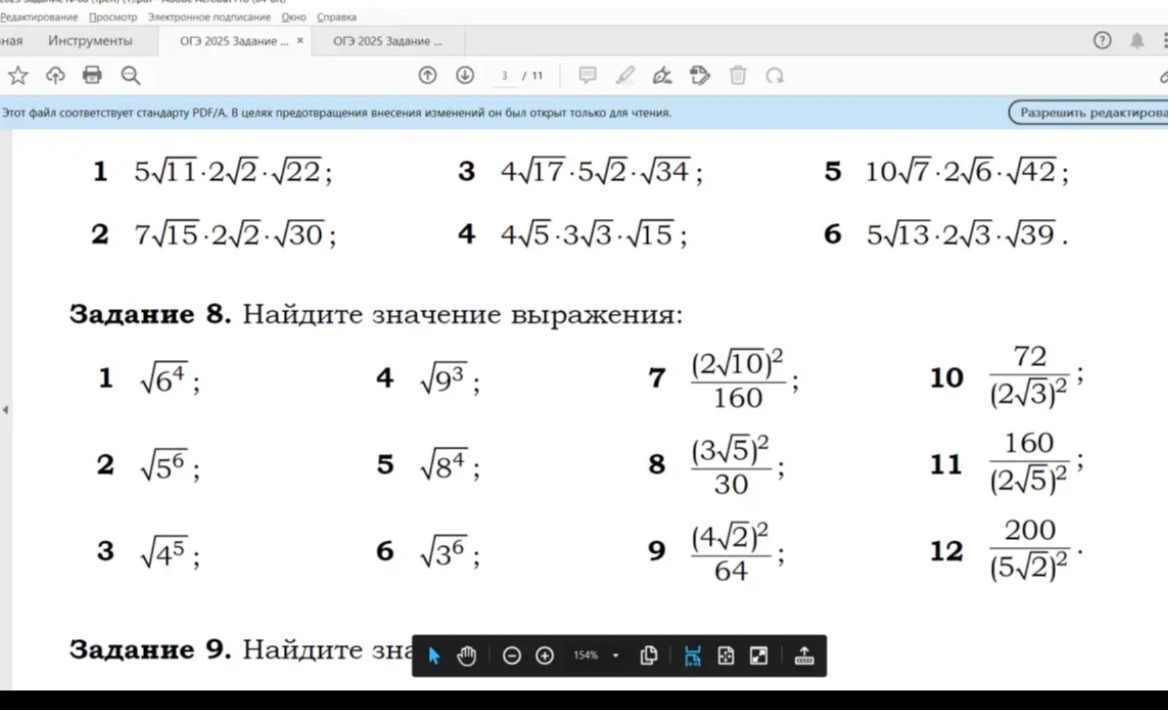The image size is (1169, 711).
Task: Expand the left navigation pane arrow
Action: [5, 410]
